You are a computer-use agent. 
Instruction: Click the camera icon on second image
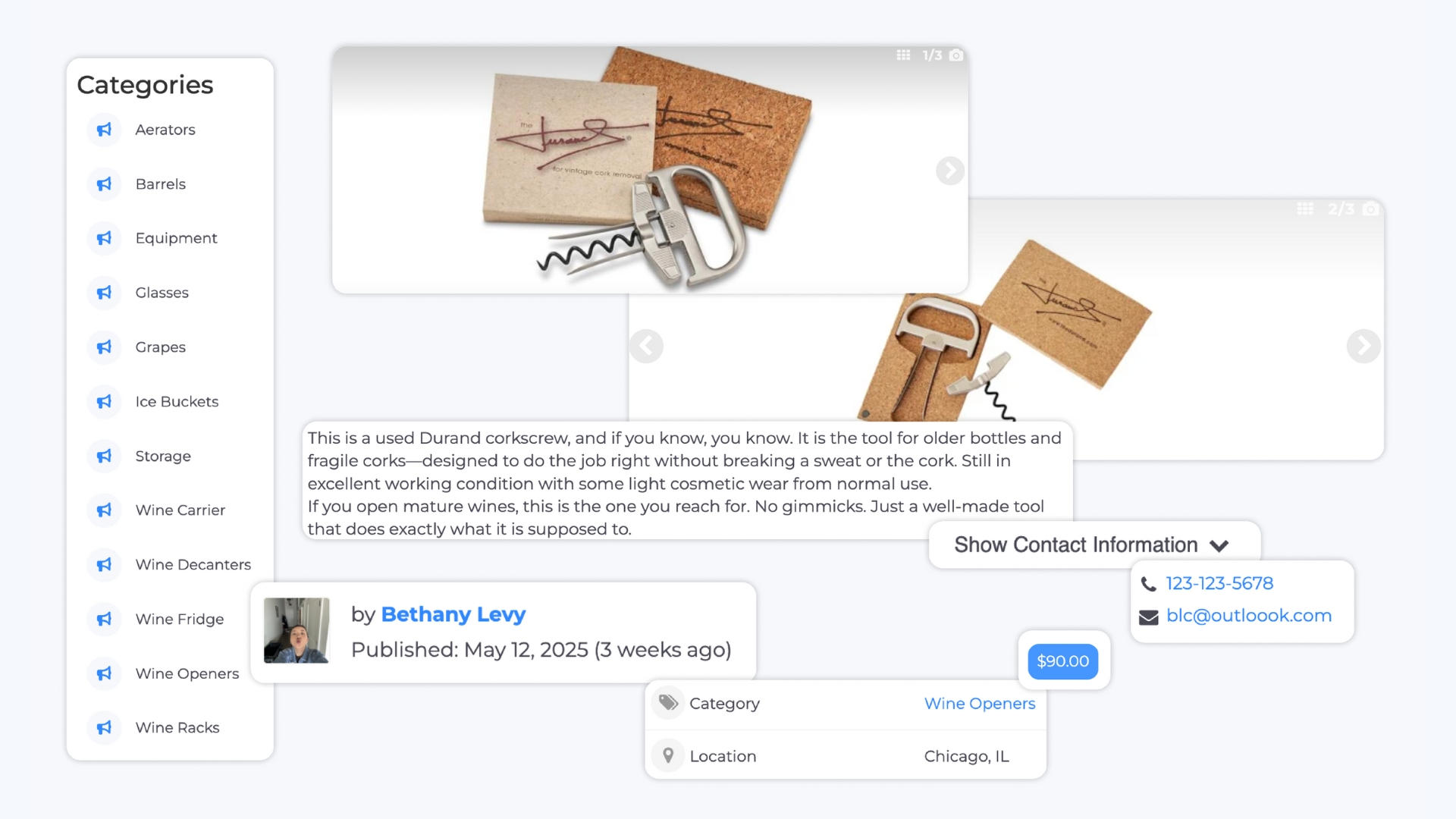point(1370,209)
